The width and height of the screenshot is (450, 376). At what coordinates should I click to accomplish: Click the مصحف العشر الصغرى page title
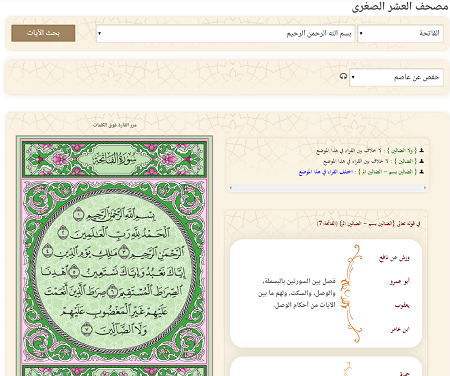[400, 6]
